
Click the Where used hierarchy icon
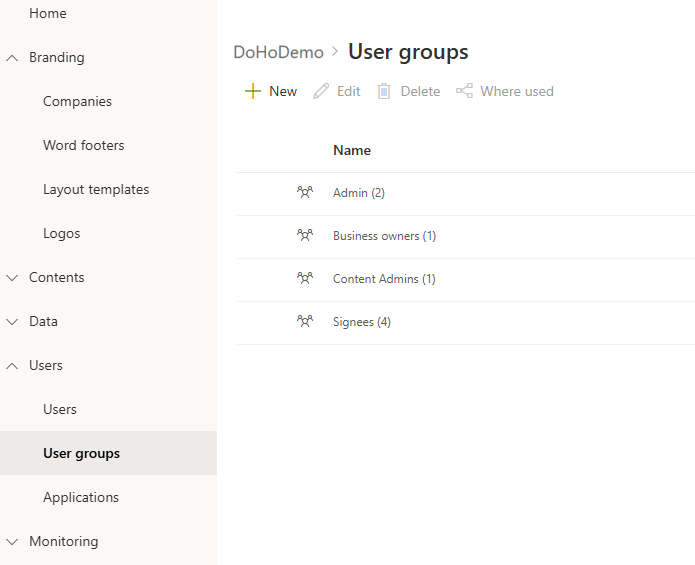coord(464,91)
